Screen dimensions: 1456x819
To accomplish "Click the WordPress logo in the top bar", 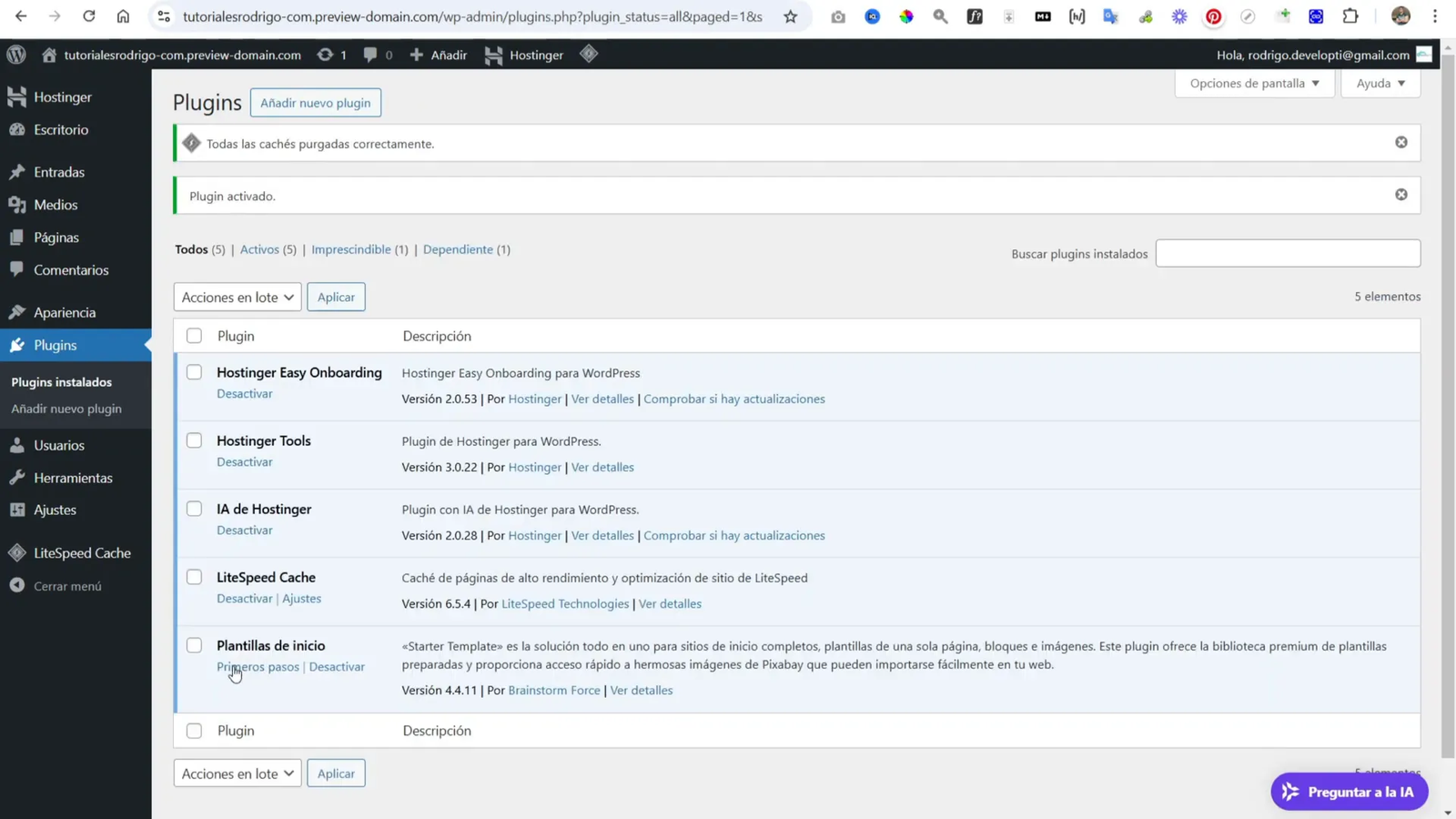I will [x=15, y=55].
